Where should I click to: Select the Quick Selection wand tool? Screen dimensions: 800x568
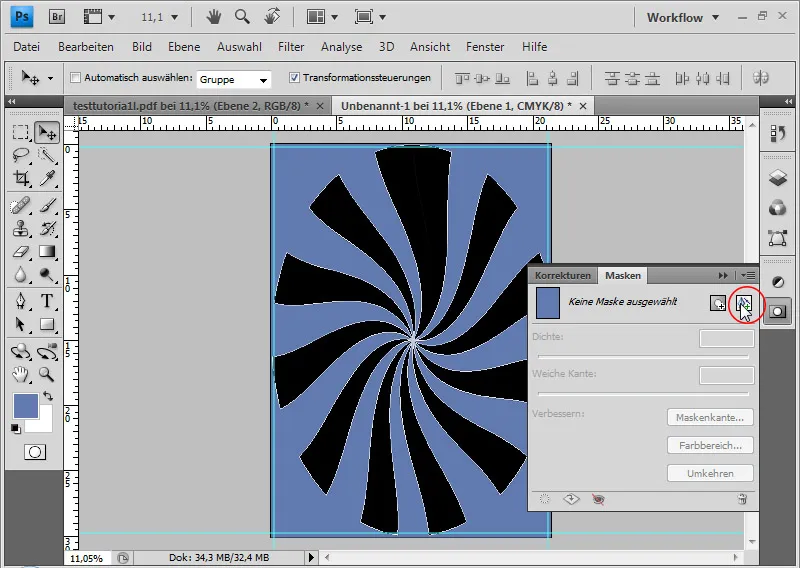tap(47, 155)
